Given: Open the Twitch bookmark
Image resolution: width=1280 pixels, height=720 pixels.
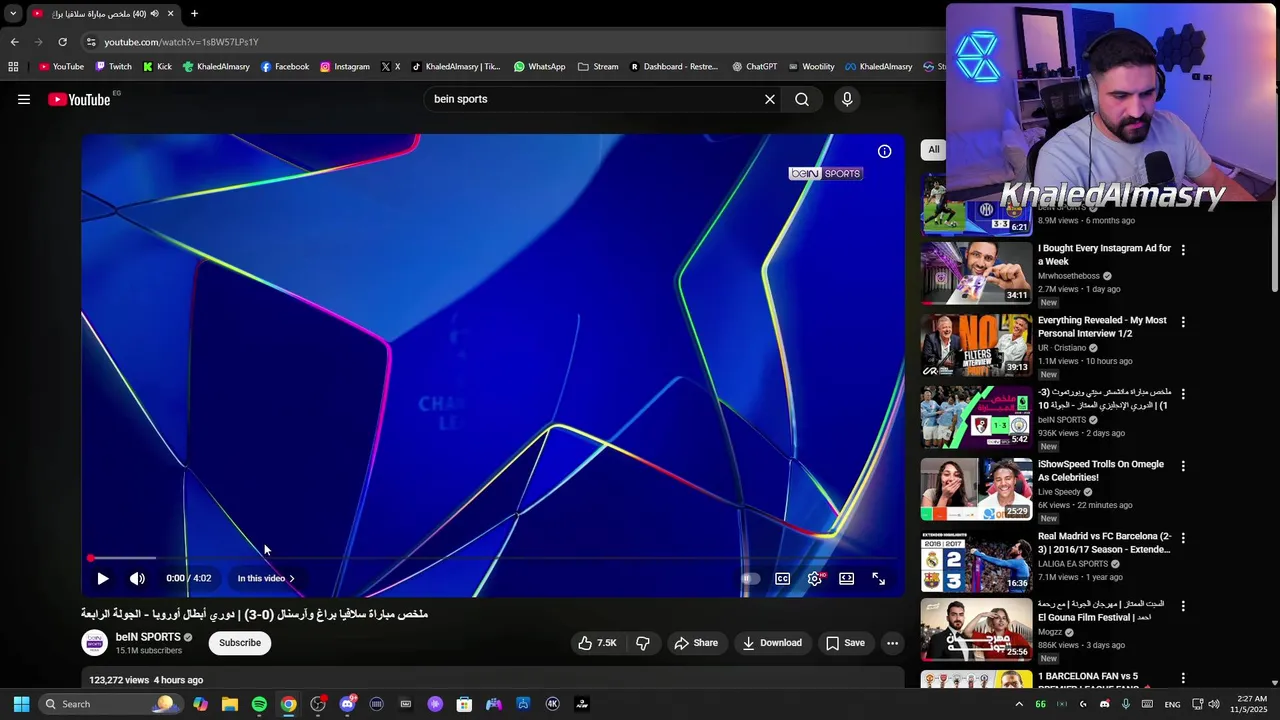Looking at the screenshot, I should tap(113, 67).
